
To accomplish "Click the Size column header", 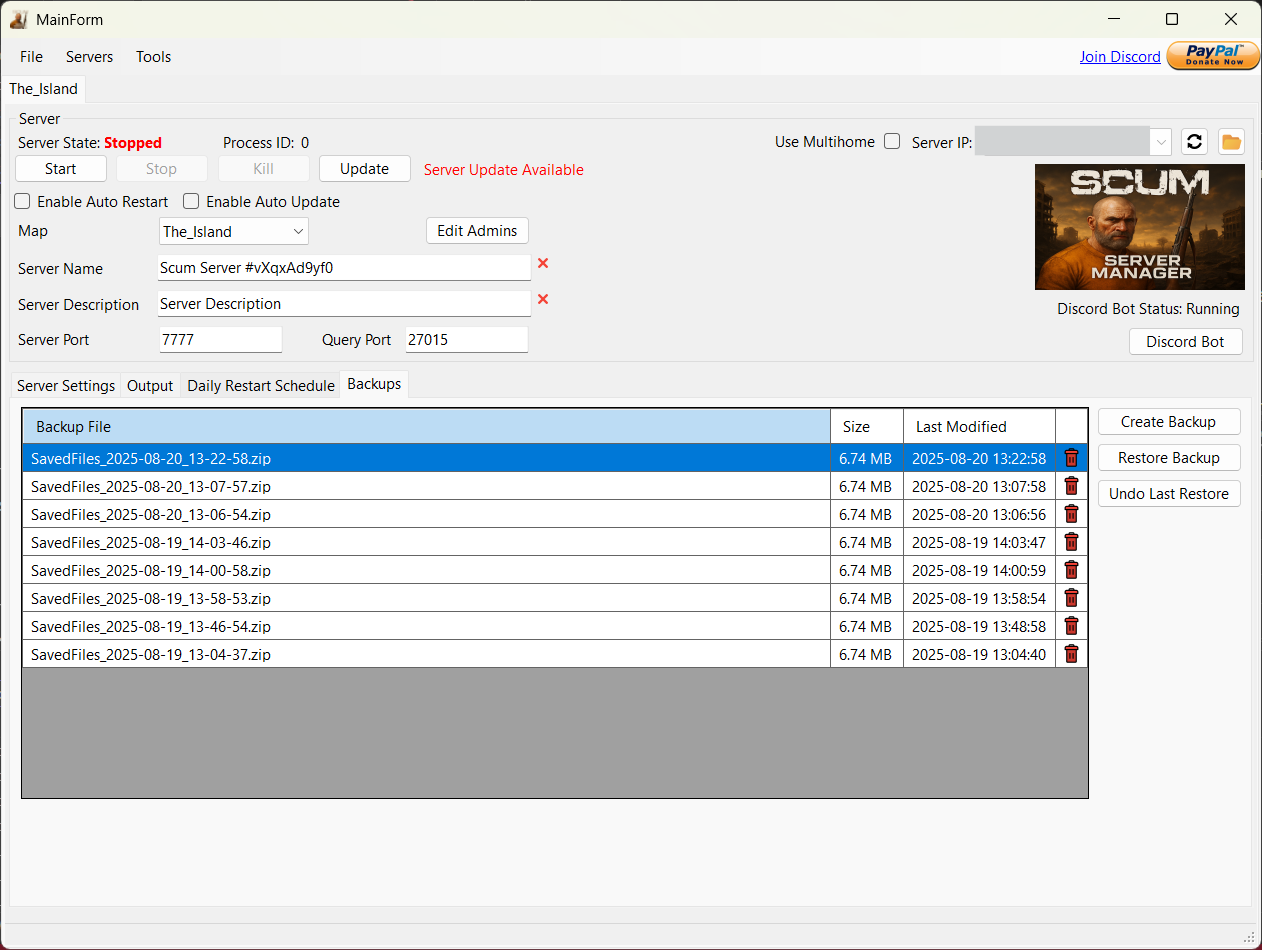I will 867,427.
